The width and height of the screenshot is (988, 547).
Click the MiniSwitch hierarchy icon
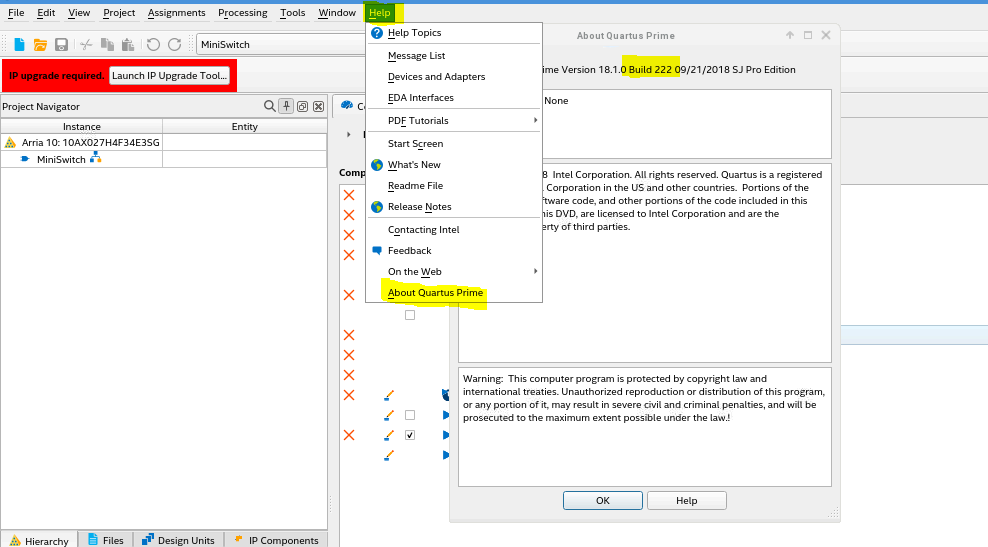[95, 158]
